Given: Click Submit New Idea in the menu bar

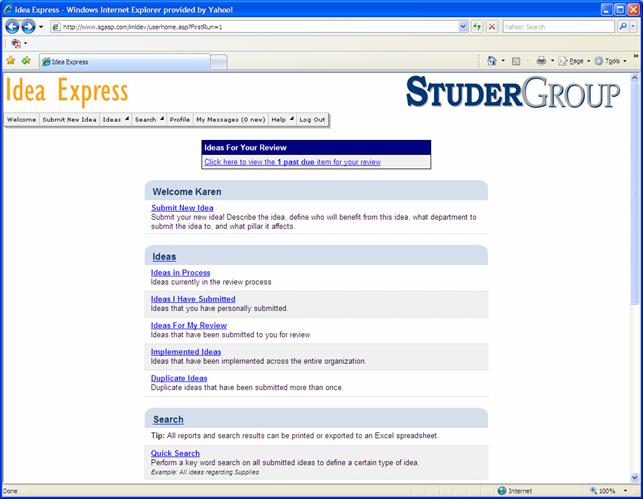Looking at the screenshot, I should pos(69,119).
